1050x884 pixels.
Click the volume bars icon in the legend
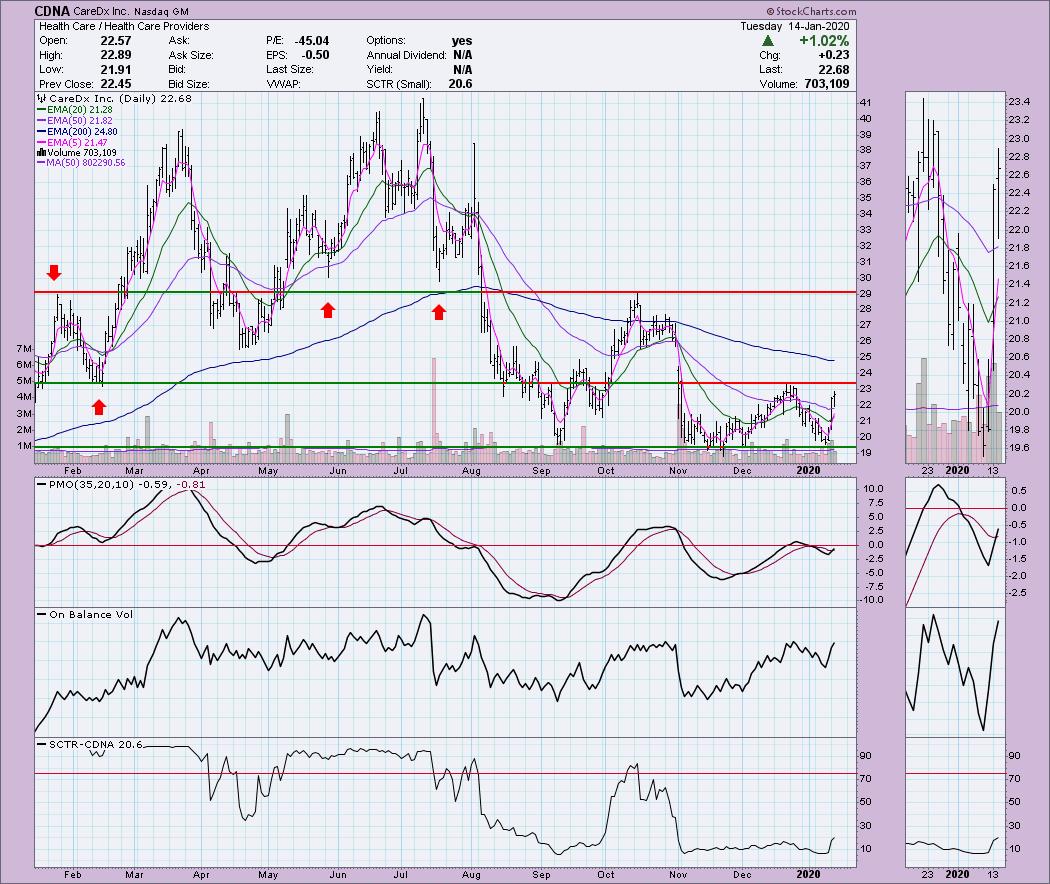tap(42, 153)
